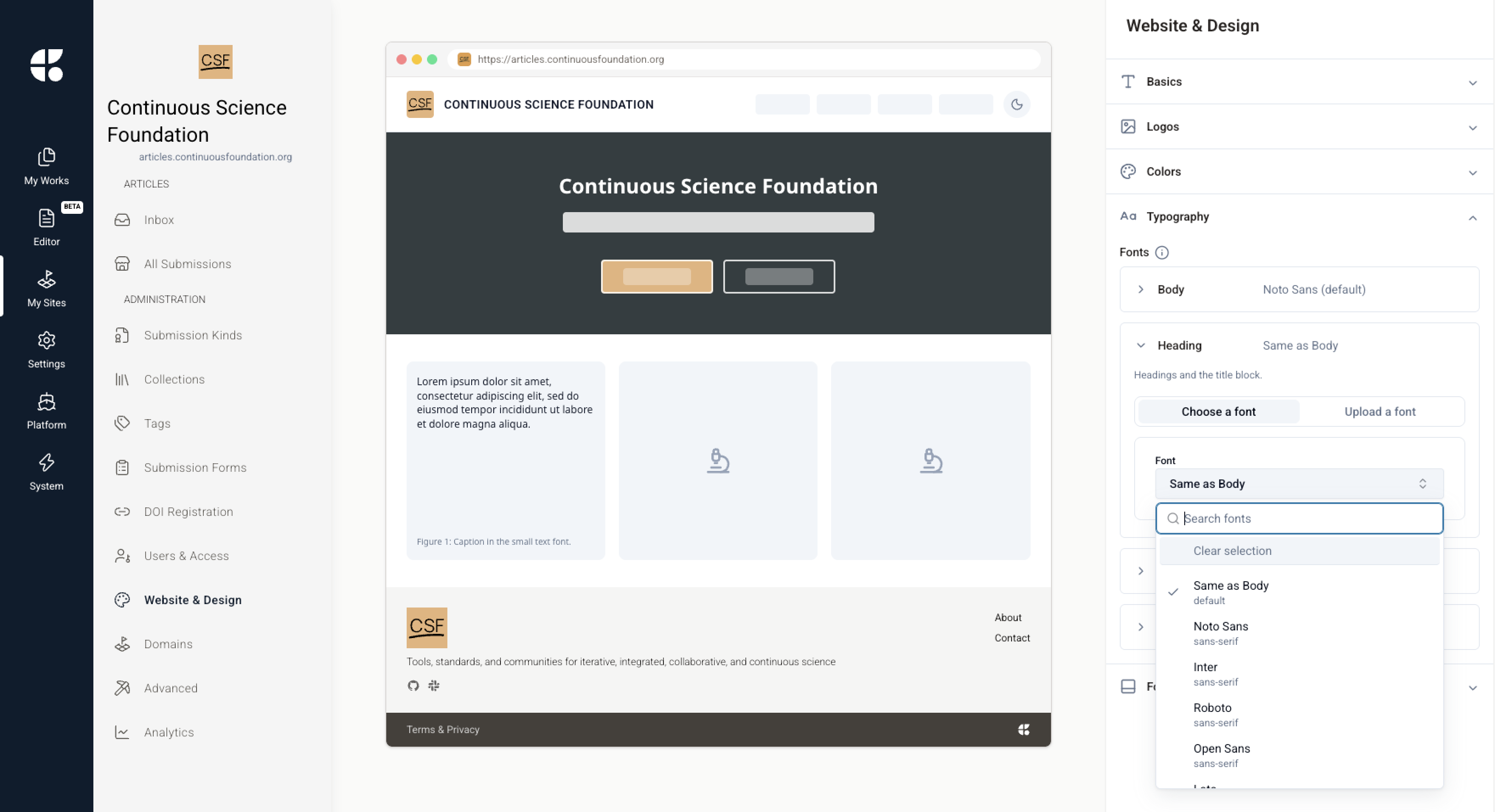Click Clear selection option

[1299, 551]
